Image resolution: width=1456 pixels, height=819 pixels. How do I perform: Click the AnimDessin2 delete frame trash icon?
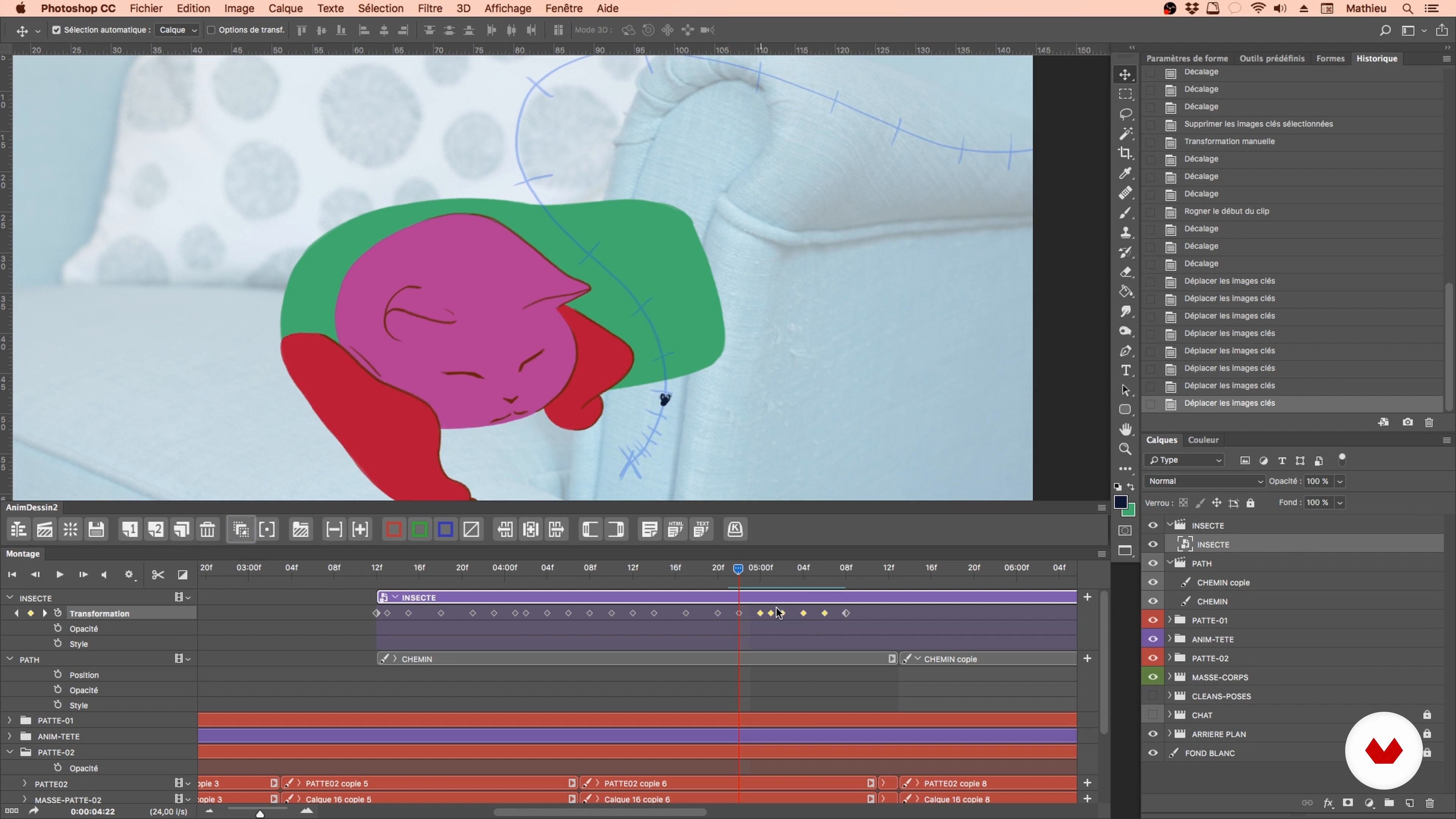[207, 530]
